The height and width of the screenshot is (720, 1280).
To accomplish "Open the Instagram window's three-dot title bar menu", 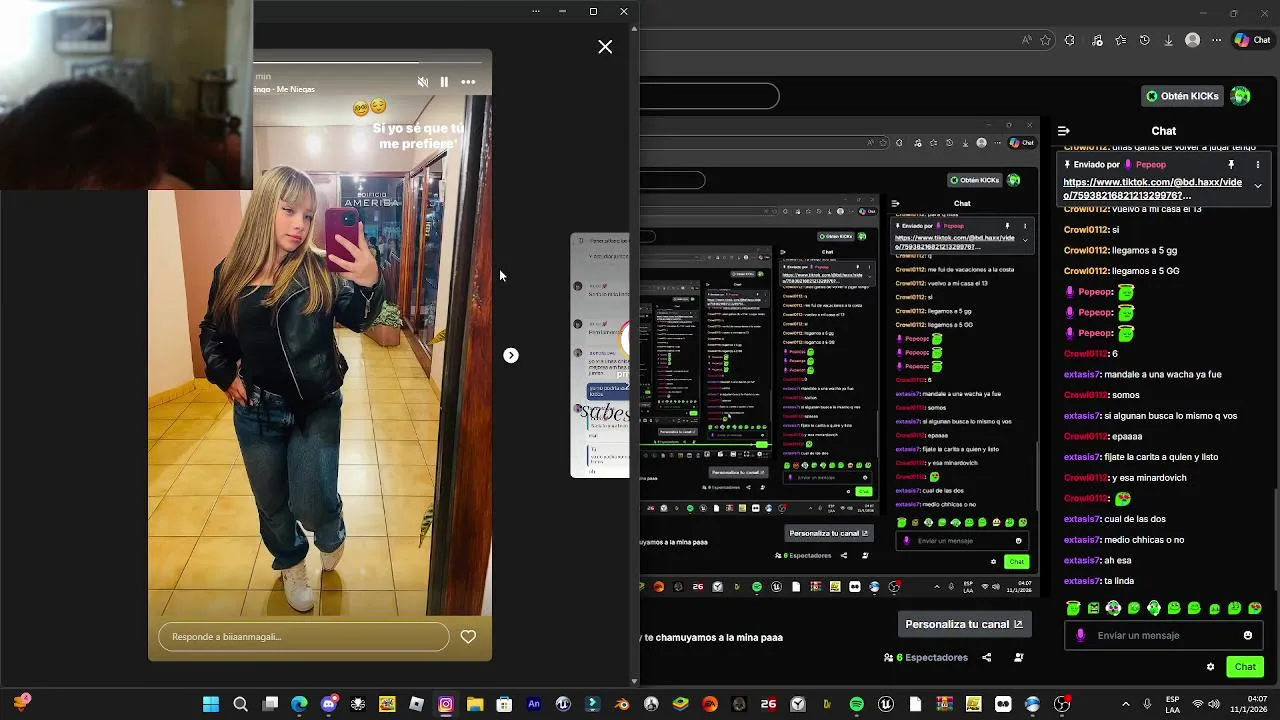I will 536,11.
